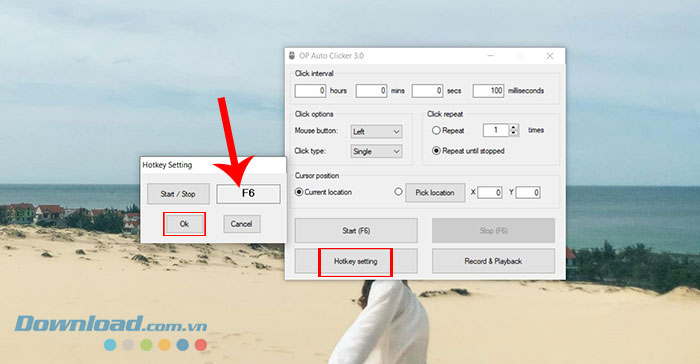This screenshot has width=700, height=364.
Task: Increase the repeat times stepper
Action: 513,127
